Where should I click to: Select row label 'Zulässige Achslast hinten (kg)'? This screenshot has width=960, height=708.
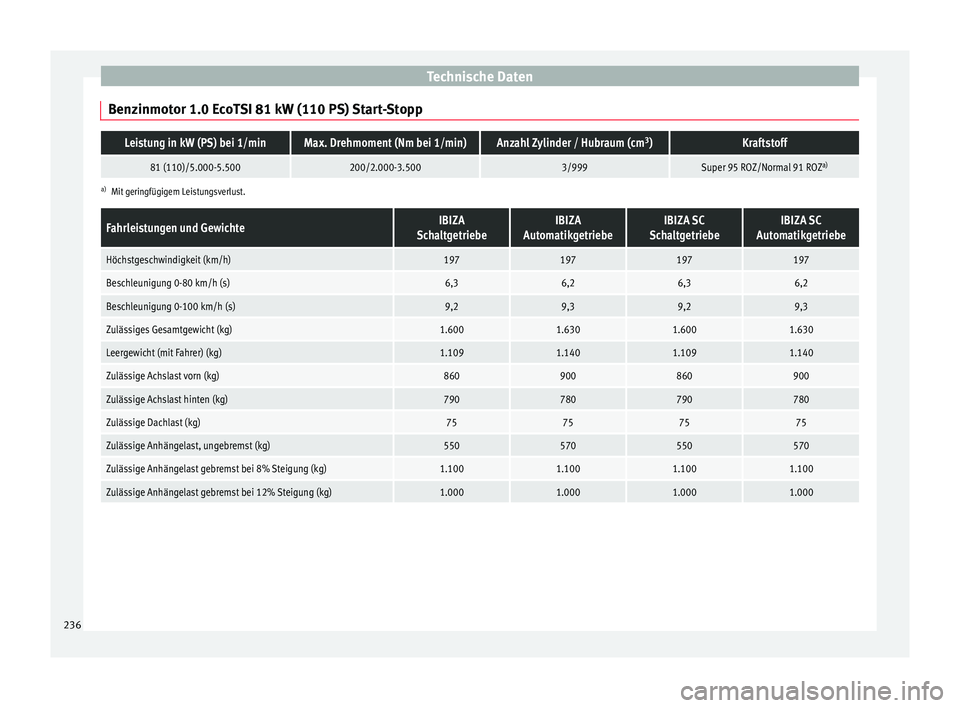[x=167, y=399]
